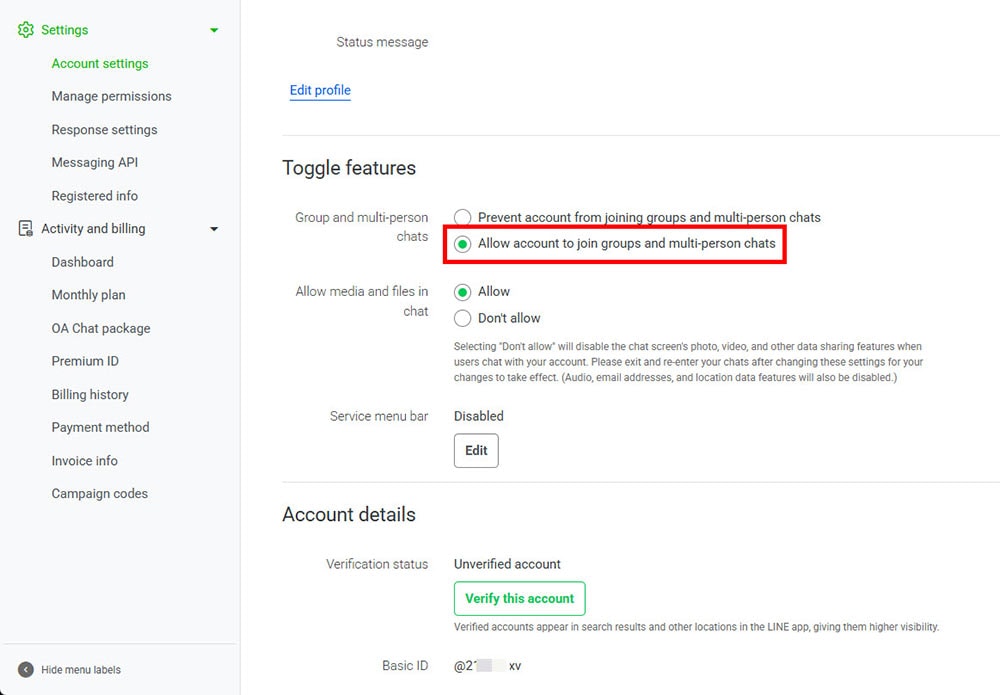Go to Premium ID page
The width and height of the screenshot is (1000, 695).
[85, 361]
